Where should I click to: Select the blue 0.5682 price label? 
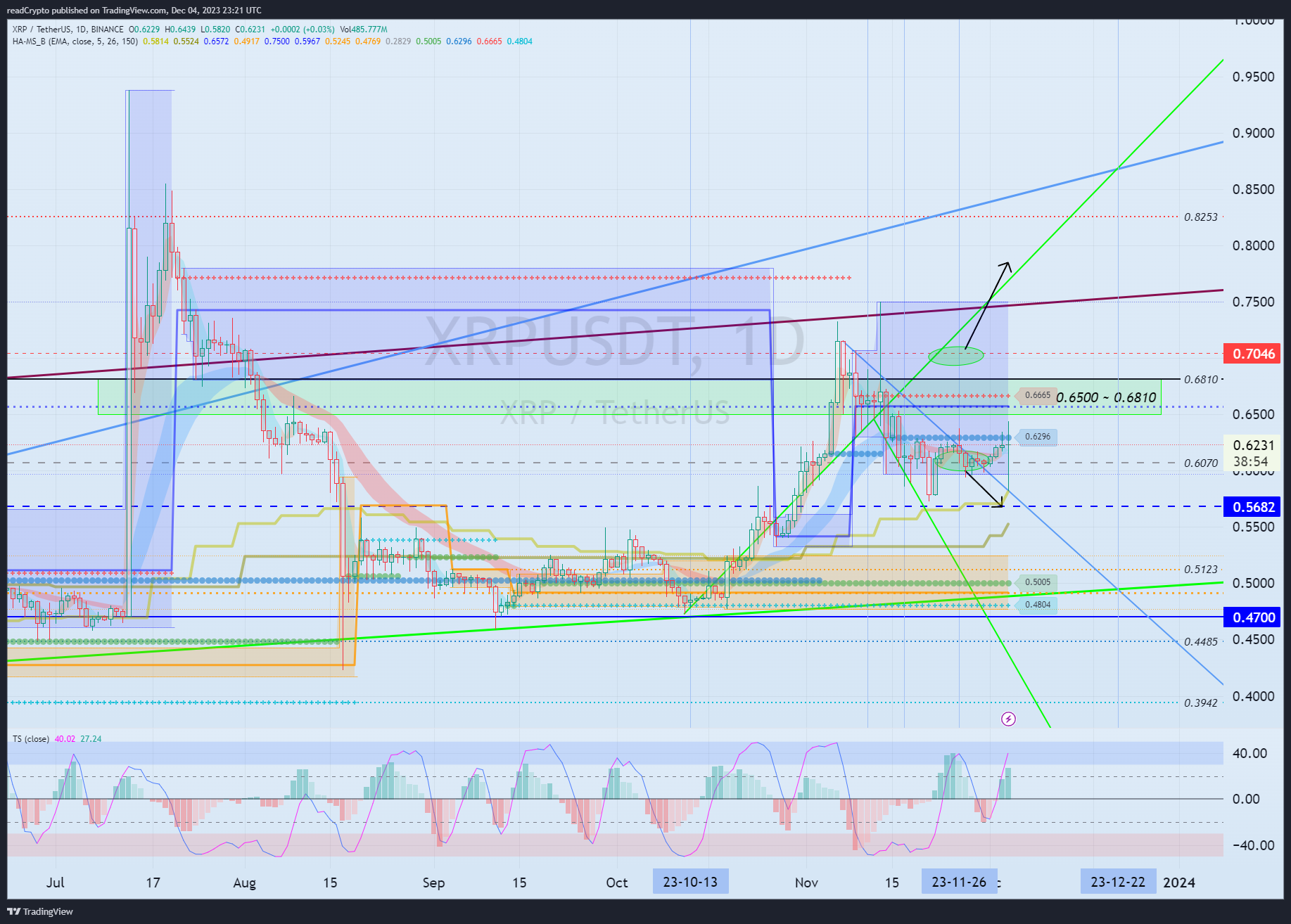tap(1253, 507)
